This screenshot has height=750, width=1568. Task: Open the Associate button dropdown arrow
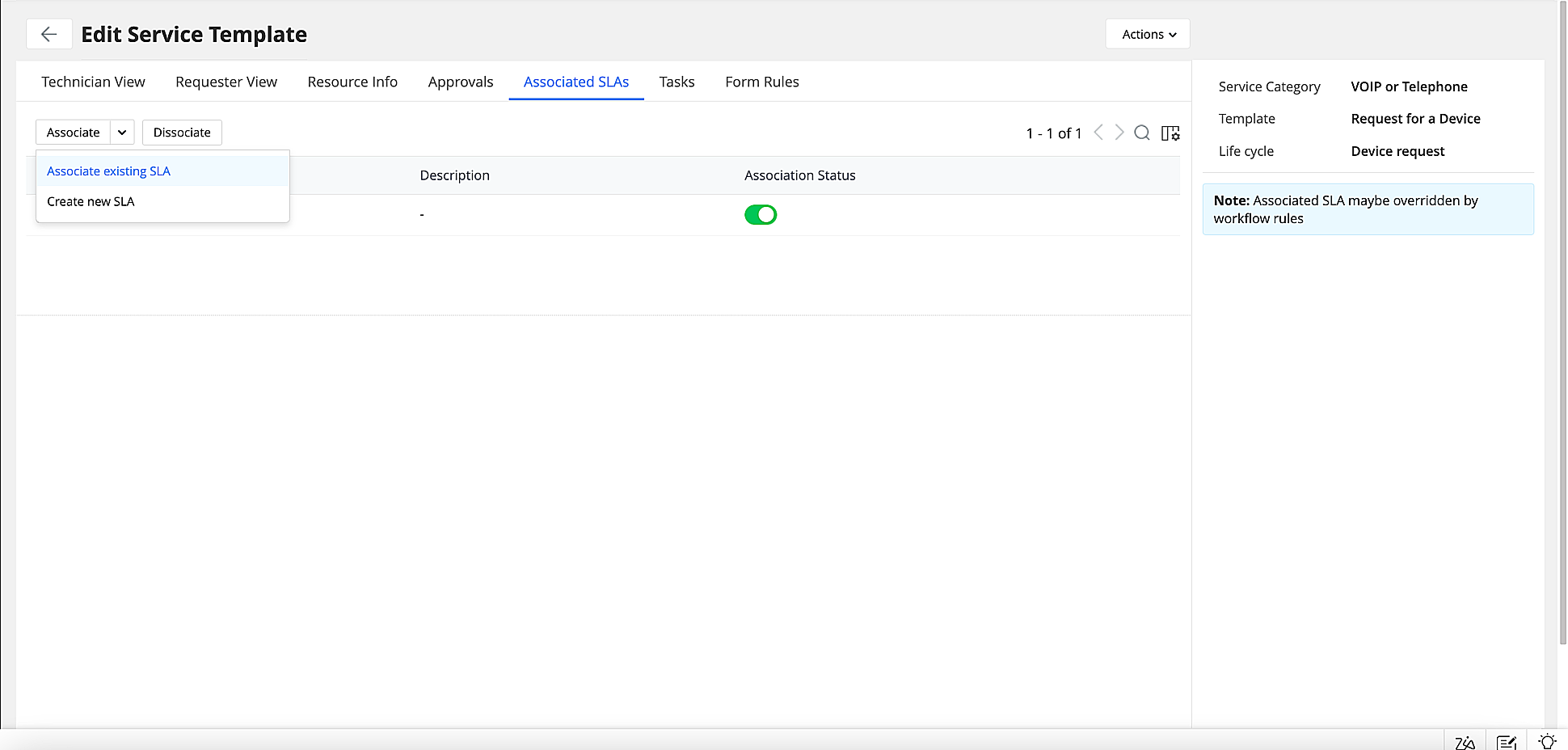[122, 132]
